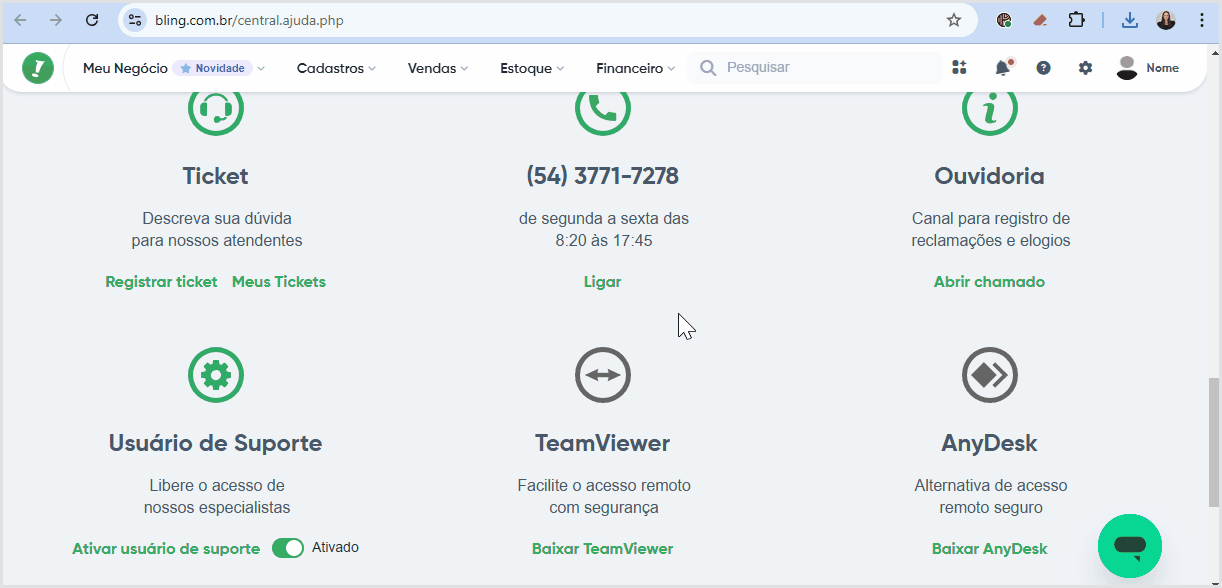Click Ativar usuário de suporte link

click(x=166, y=549)
